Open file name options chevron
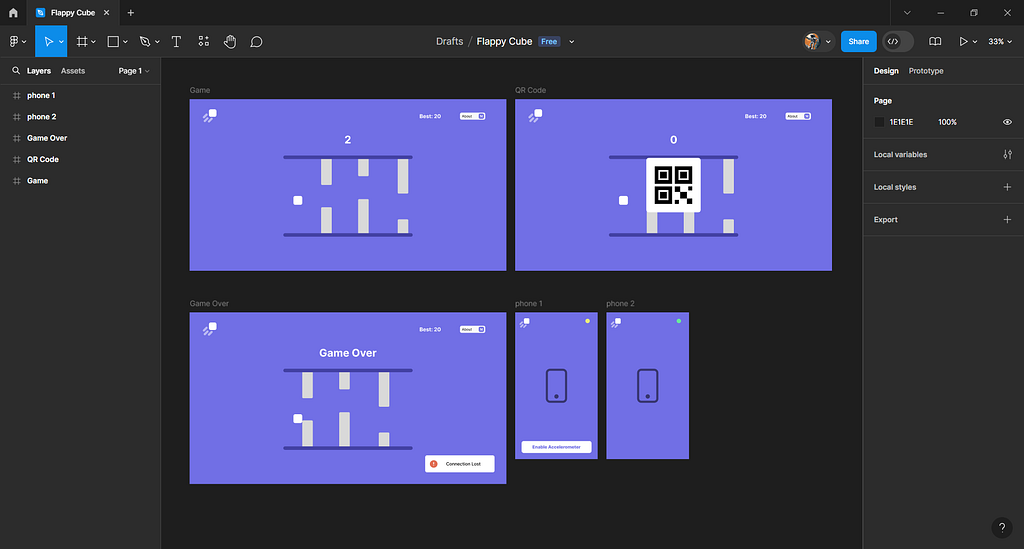1024x549 pixels. [571, 42]
